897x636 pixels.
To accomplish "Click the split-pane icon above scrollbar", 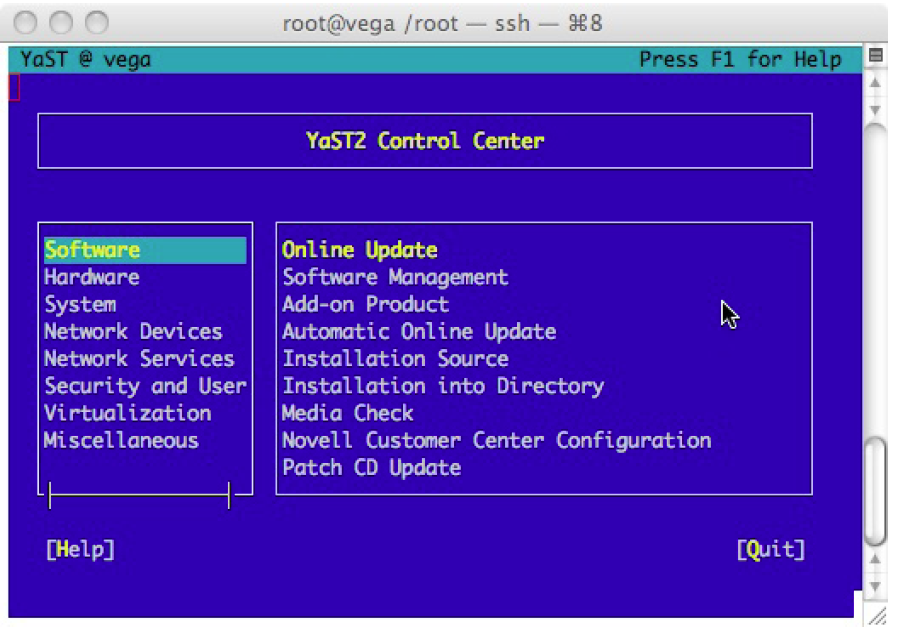I will tap(875, 55).
